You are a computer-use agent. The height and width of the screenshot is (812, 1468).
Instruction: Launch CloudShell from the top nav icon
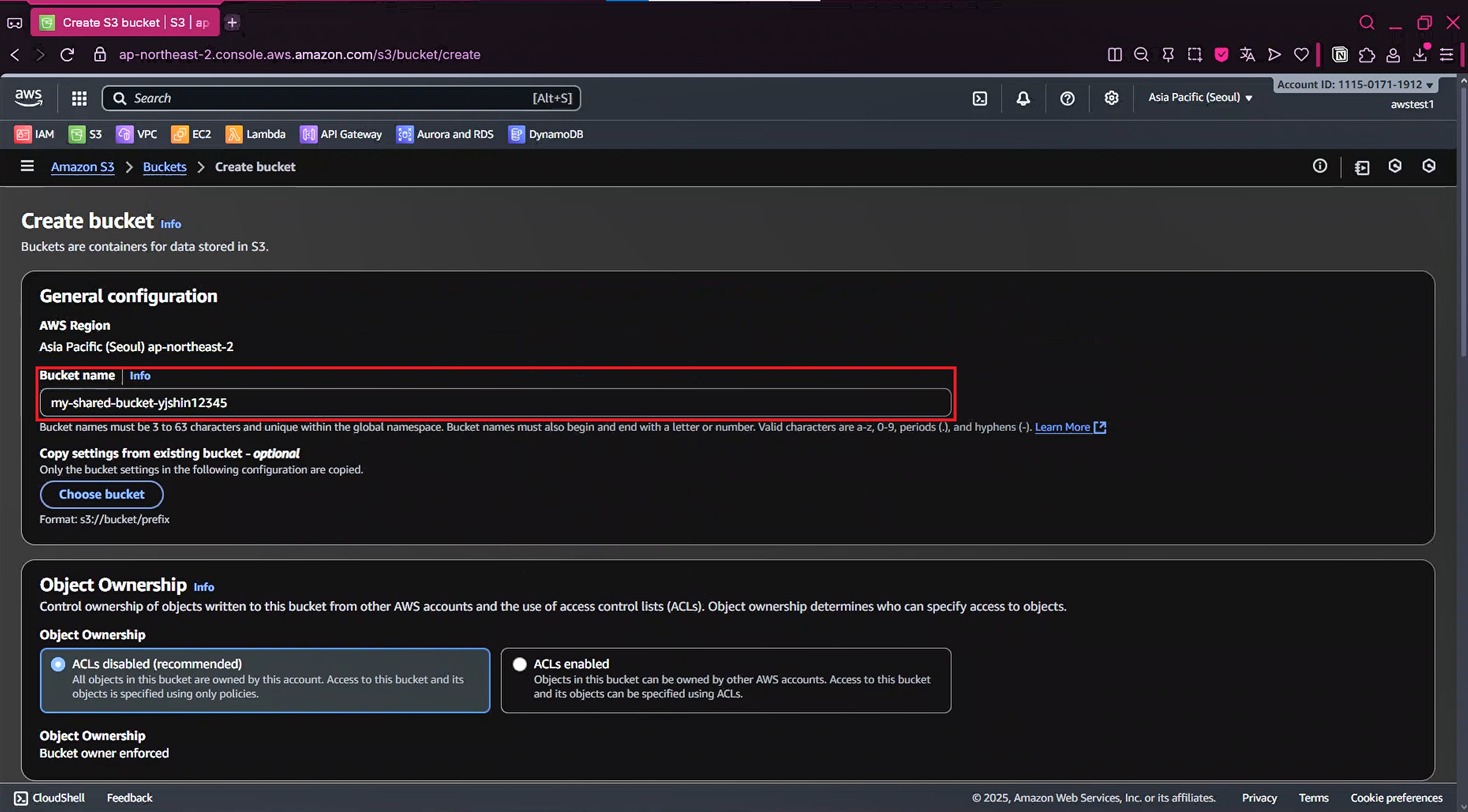[x=980, y=98]
